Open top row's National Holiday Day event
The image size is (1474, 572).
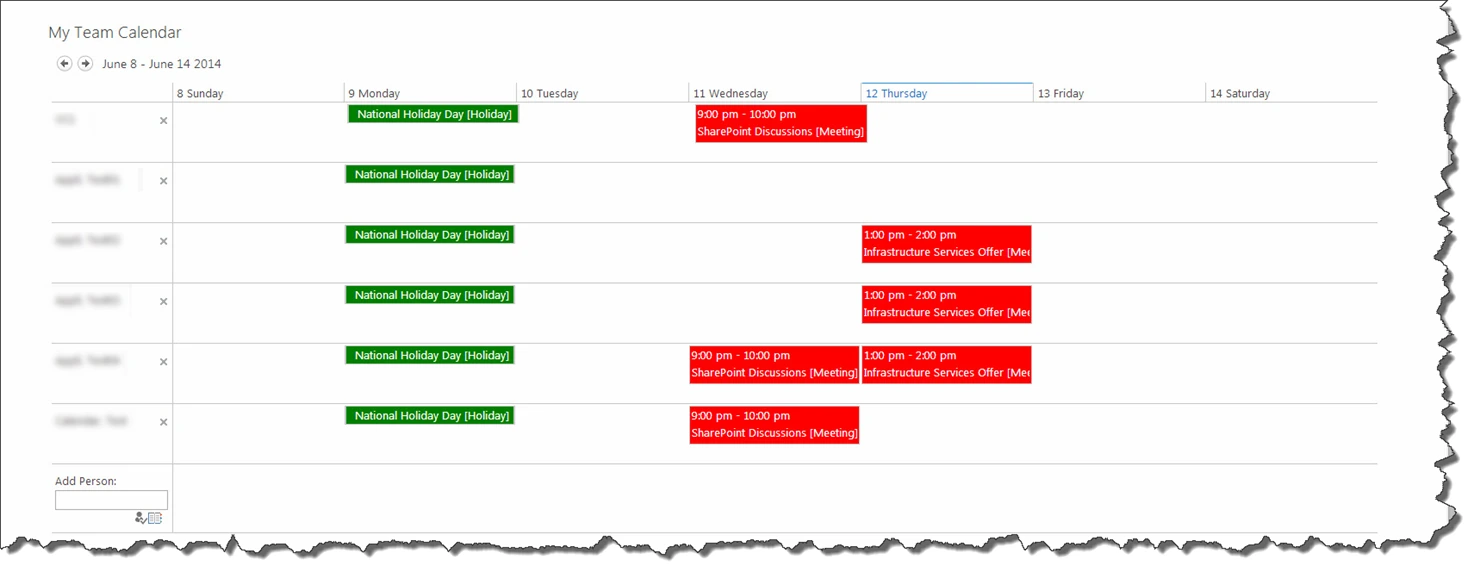point(433,114)
